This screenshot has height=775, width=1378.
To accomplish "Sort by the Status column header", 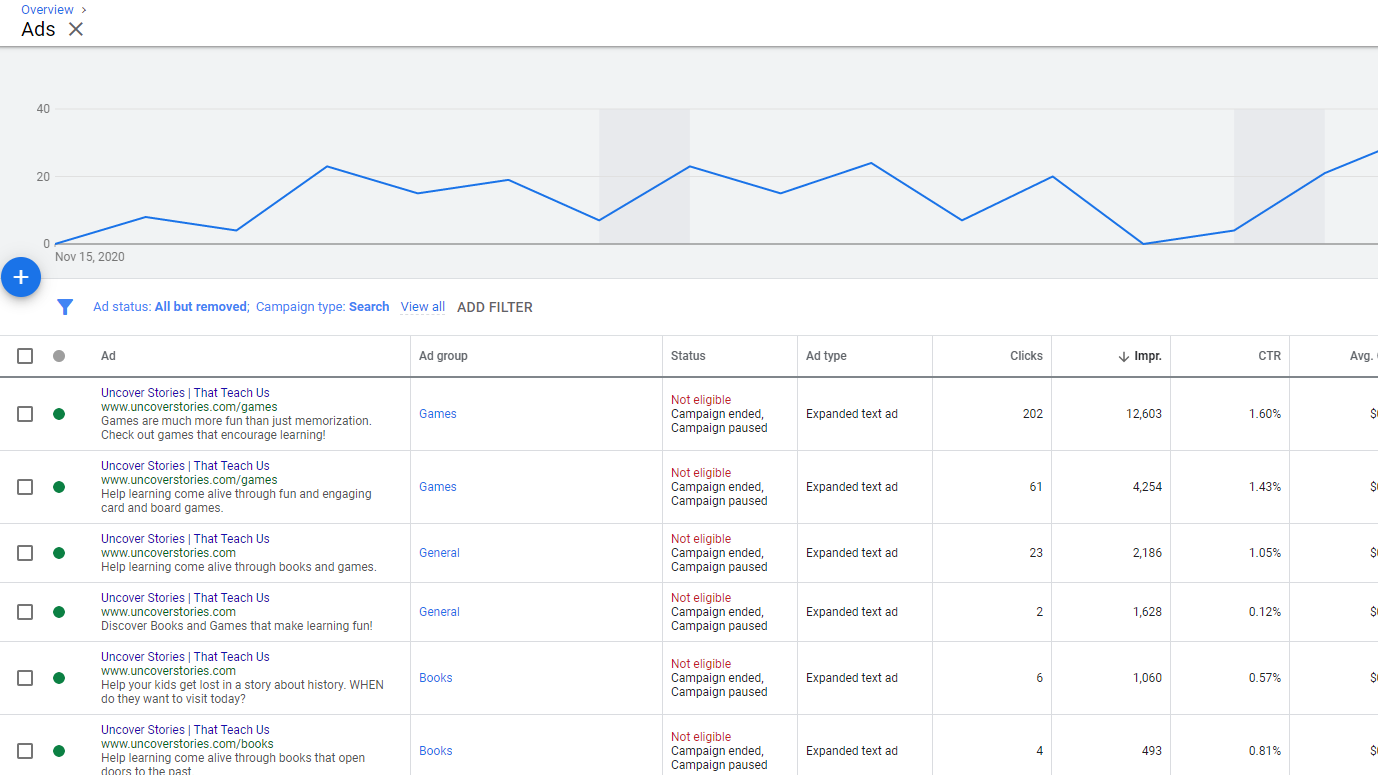I will click(x=688, y=356).
